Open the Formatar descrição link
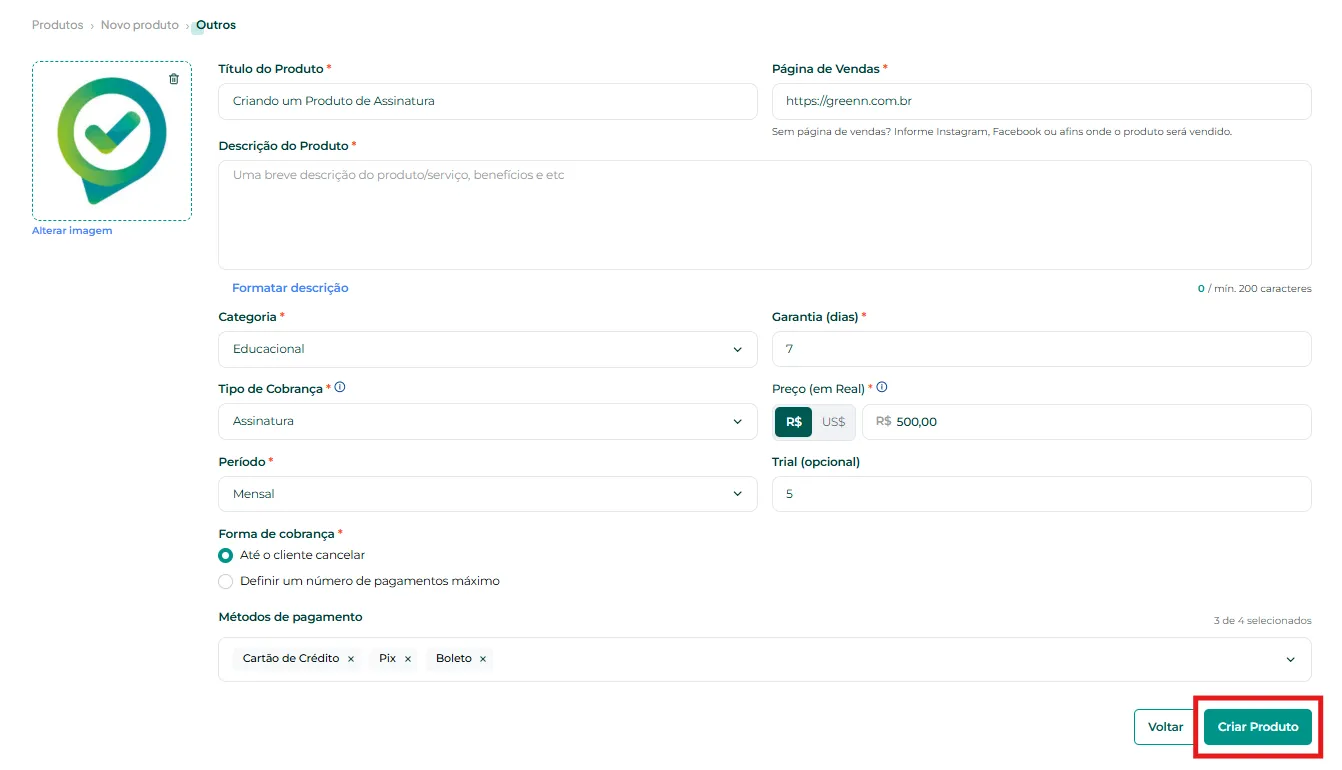This screenshot has width=1342, height=770. click(x=290, y=288)
